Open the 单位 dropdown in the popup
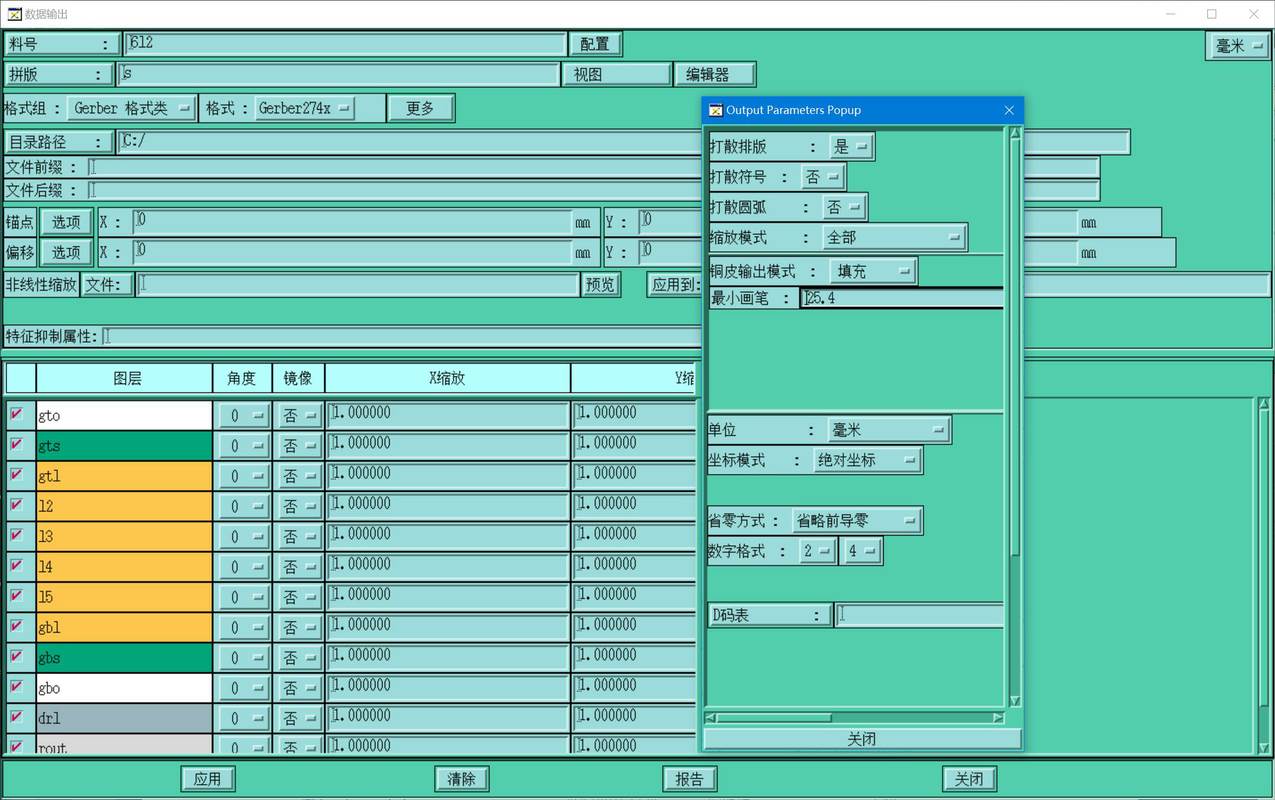Image resolution: width=1275 pixels, height=800 pixels. pos(888,430)
